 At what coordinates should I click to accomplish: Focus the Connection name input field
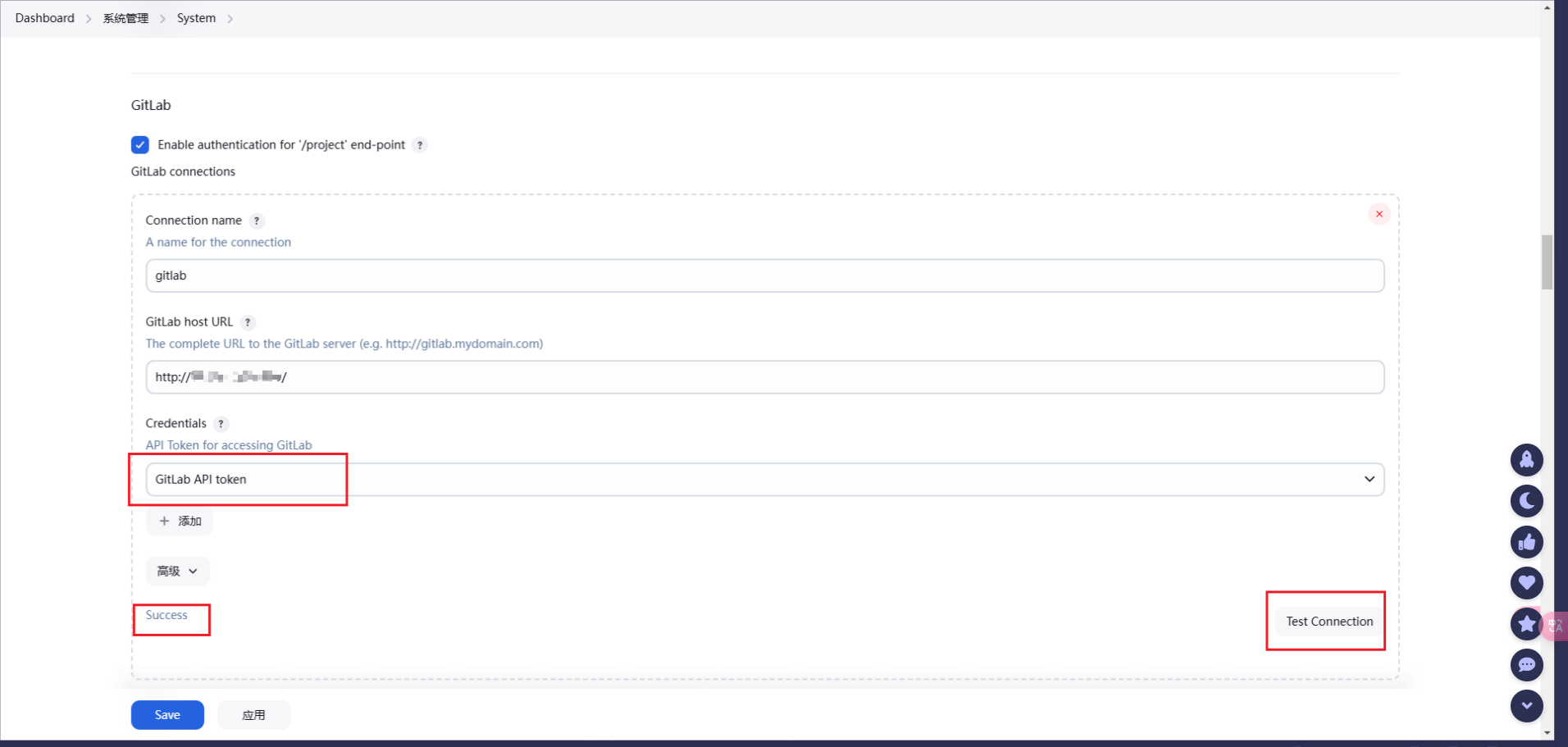pyautogui.click(x=765, y=276)
